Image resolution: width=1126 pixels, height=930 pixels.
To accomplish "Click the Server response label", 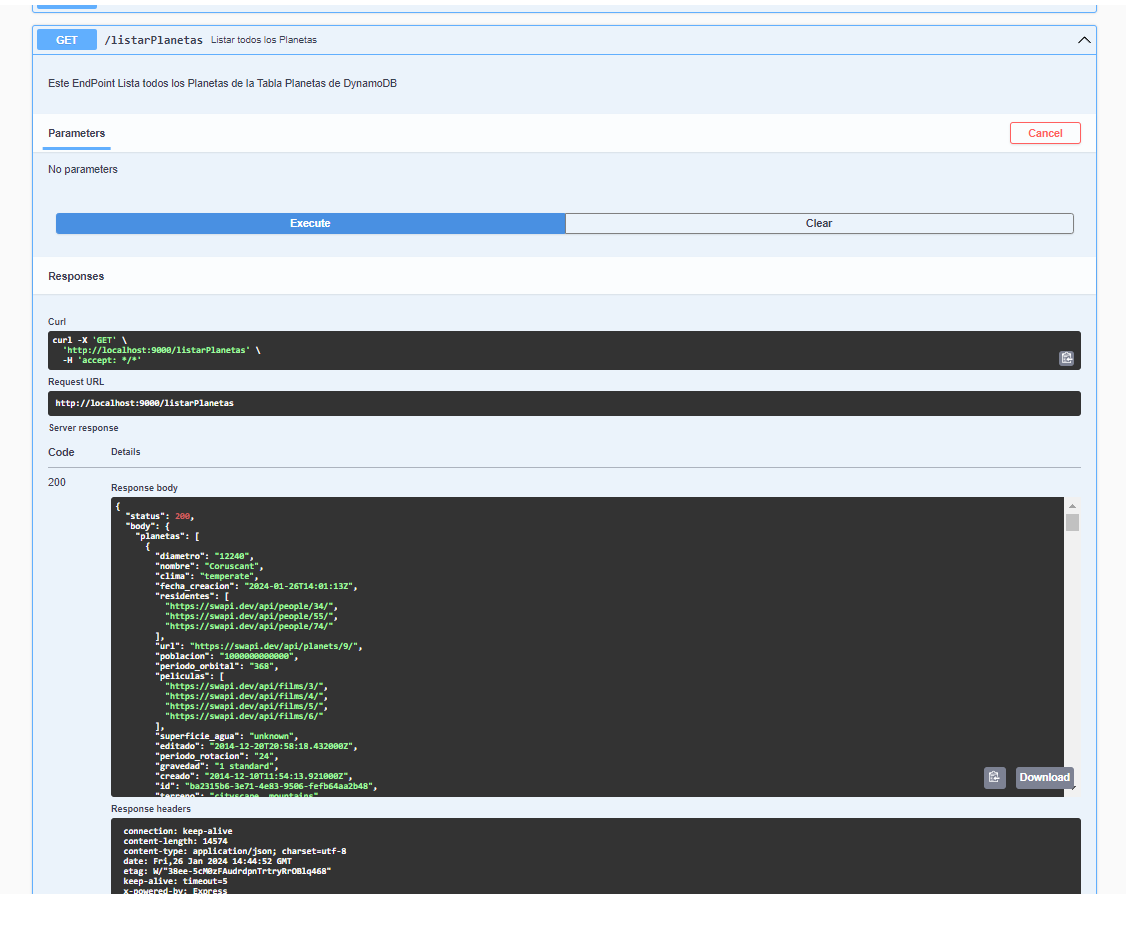I will click(83, 428).
